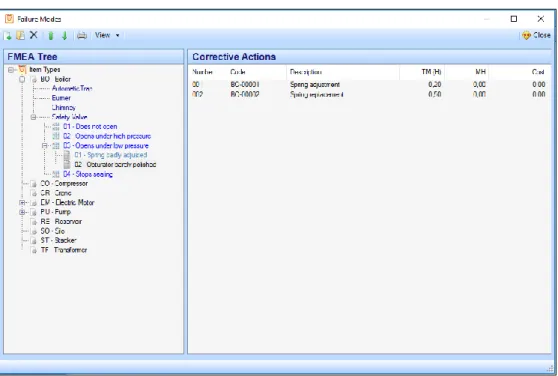
Task: Collapse Opens under low pressure node
Action: [x=44, y=146]
